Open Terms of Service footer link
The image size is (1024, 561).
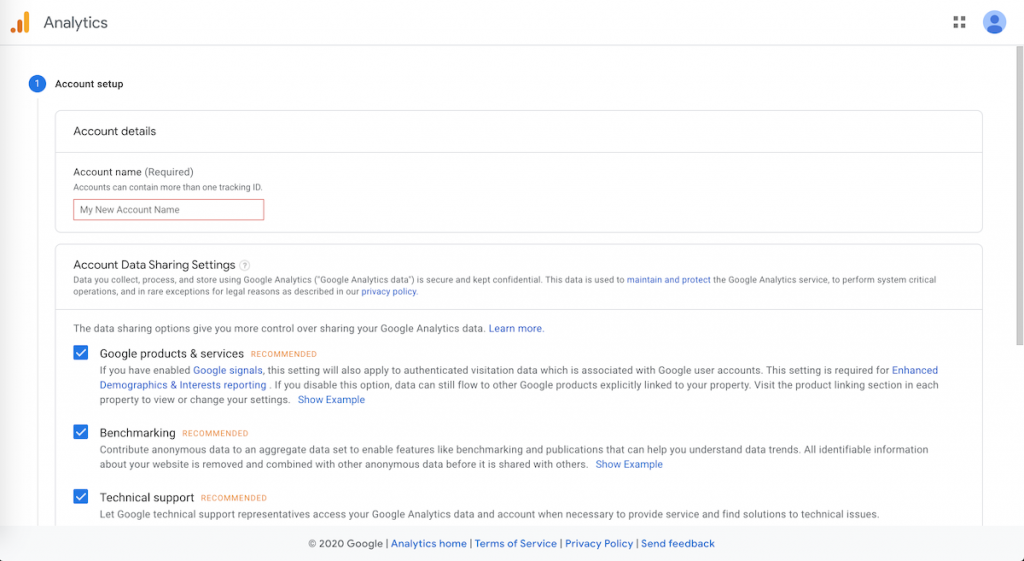pyautogui.click(x=515, y=544)
